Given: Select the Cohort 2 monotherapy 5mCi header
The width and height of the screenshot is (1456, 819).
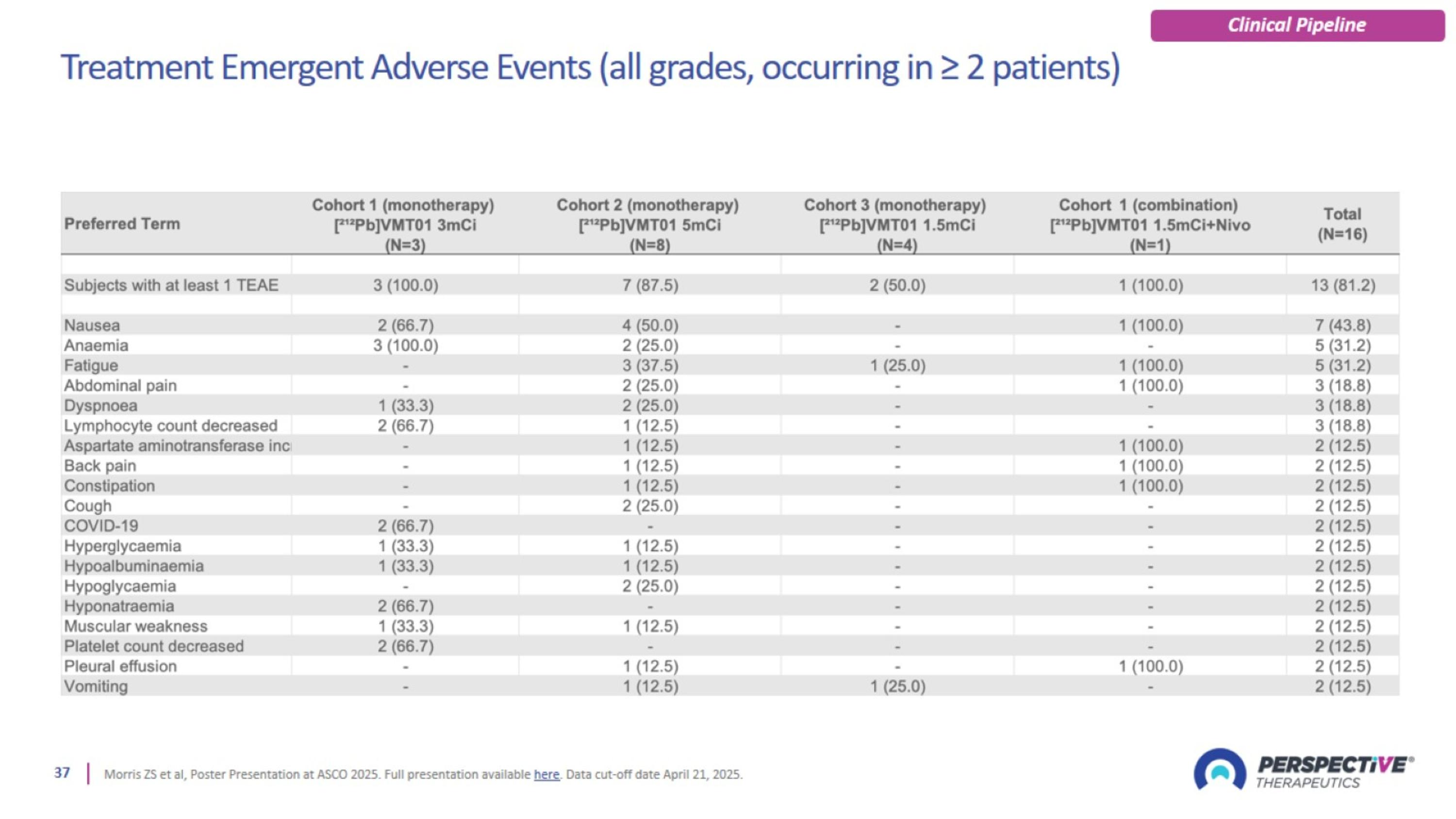Looking at the screenshot, I should click(x=648, y=224).
